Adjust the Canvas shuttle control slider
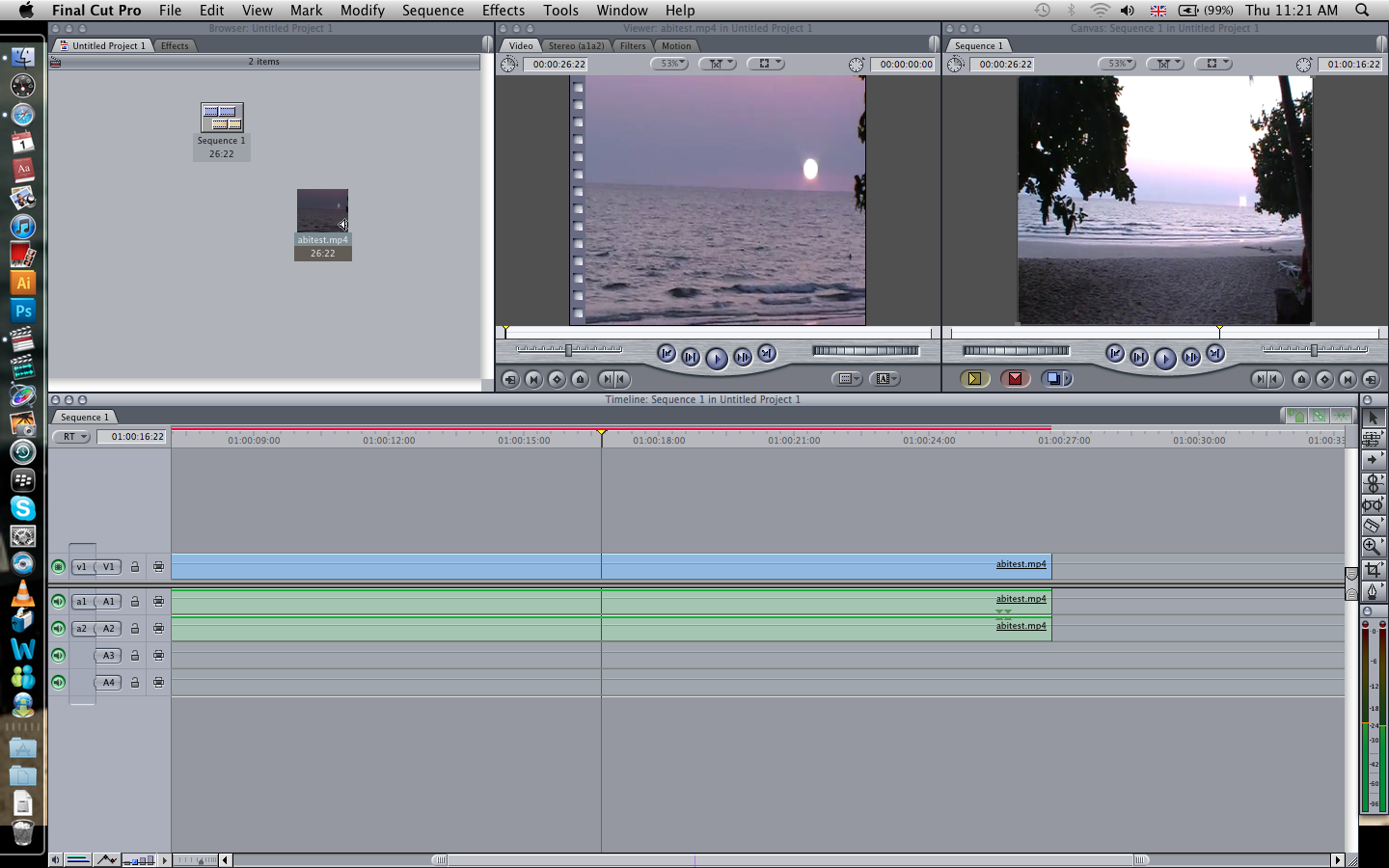Image resolution: width=1389 pixels, height=868 pixels. point(1315,350)
